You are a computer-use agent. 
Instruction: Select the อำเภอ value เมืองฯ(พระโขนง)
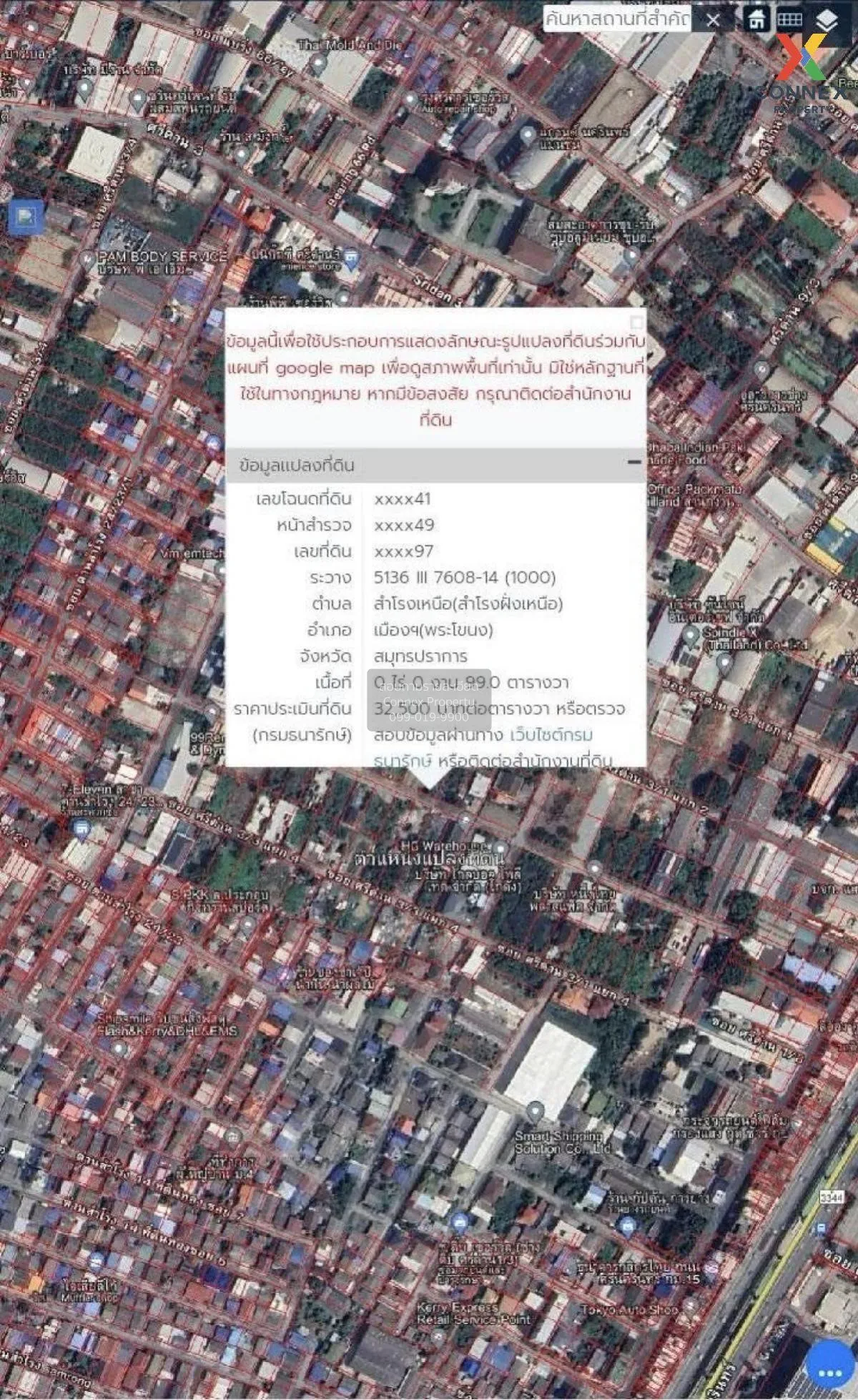[433, 630]
